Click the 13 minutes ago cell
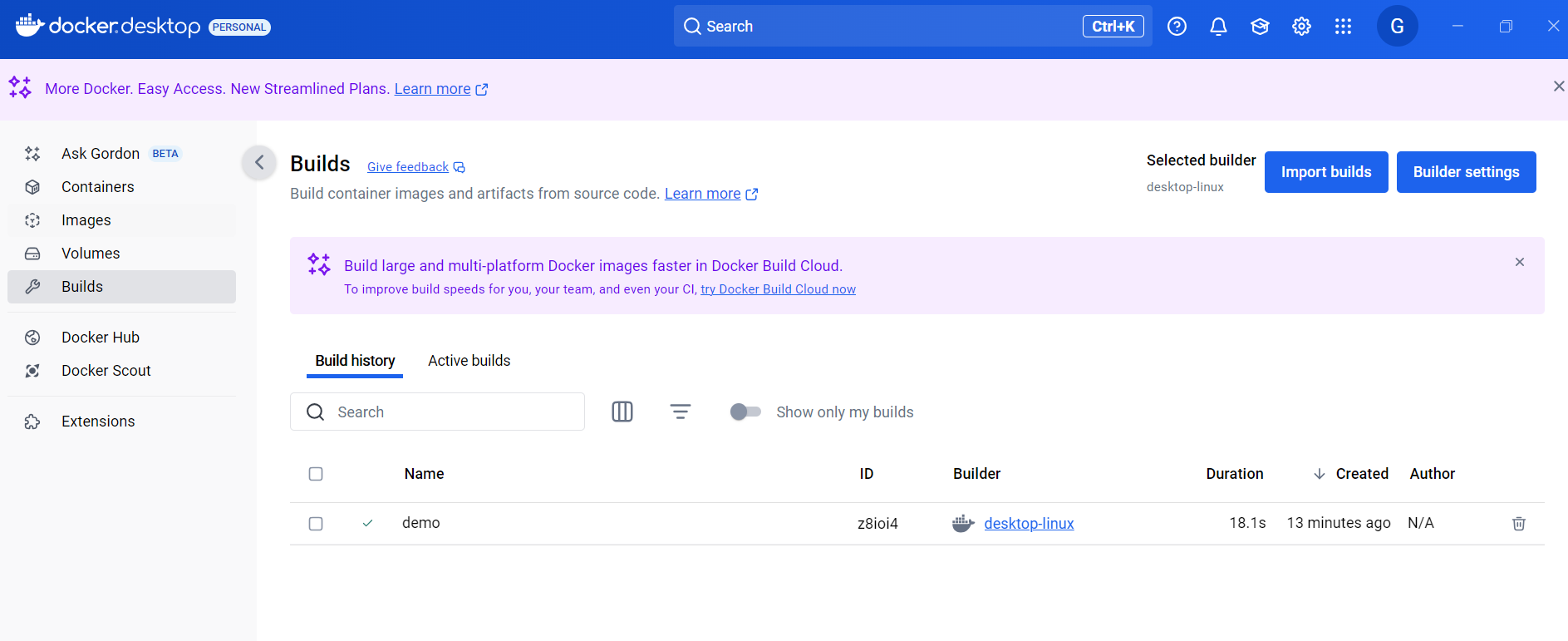Screen dimensions: 1568x641 coord(1339,523)
